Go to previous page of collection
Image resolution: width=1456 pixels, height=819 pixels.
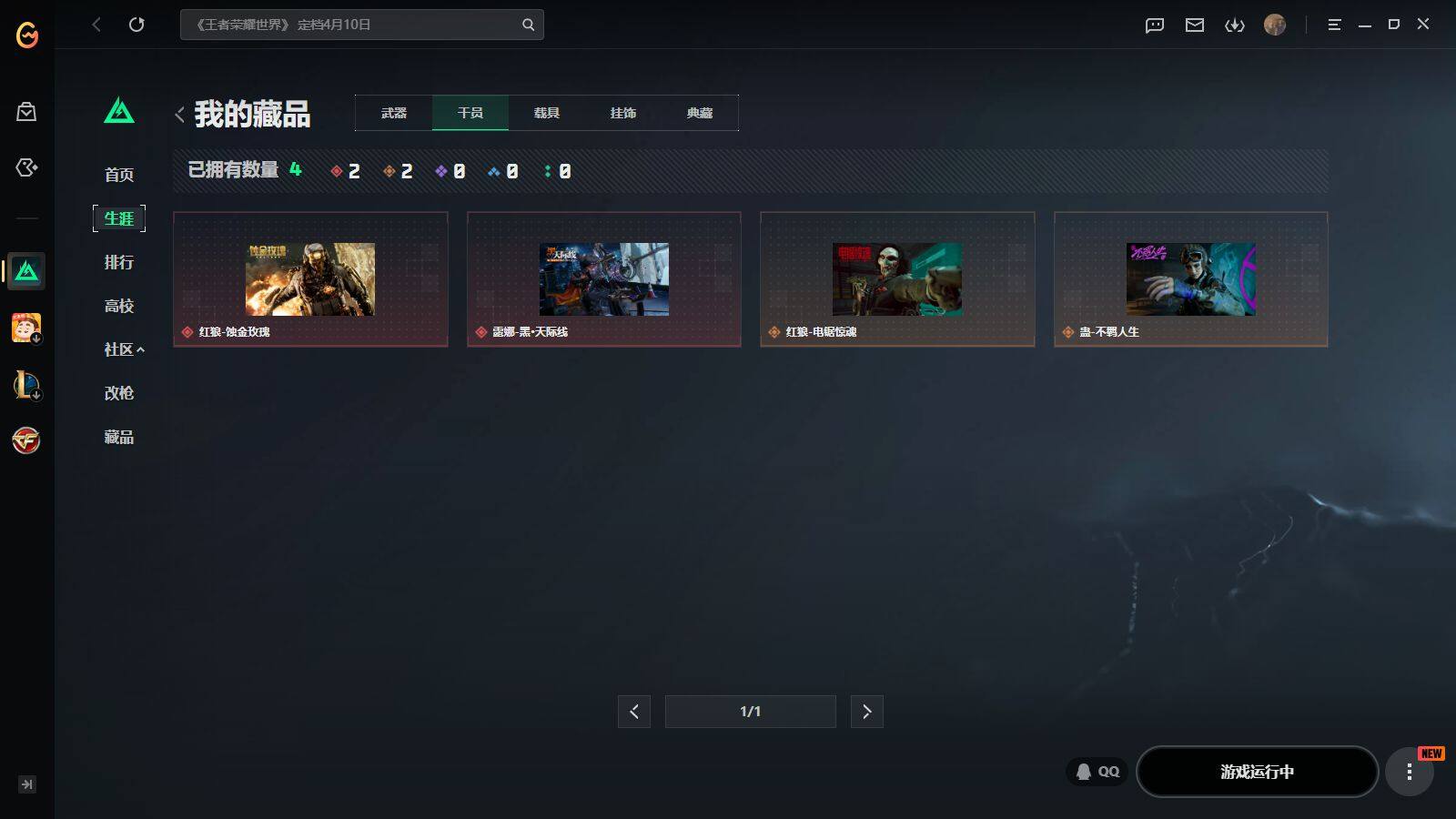[x=634, y=712]
